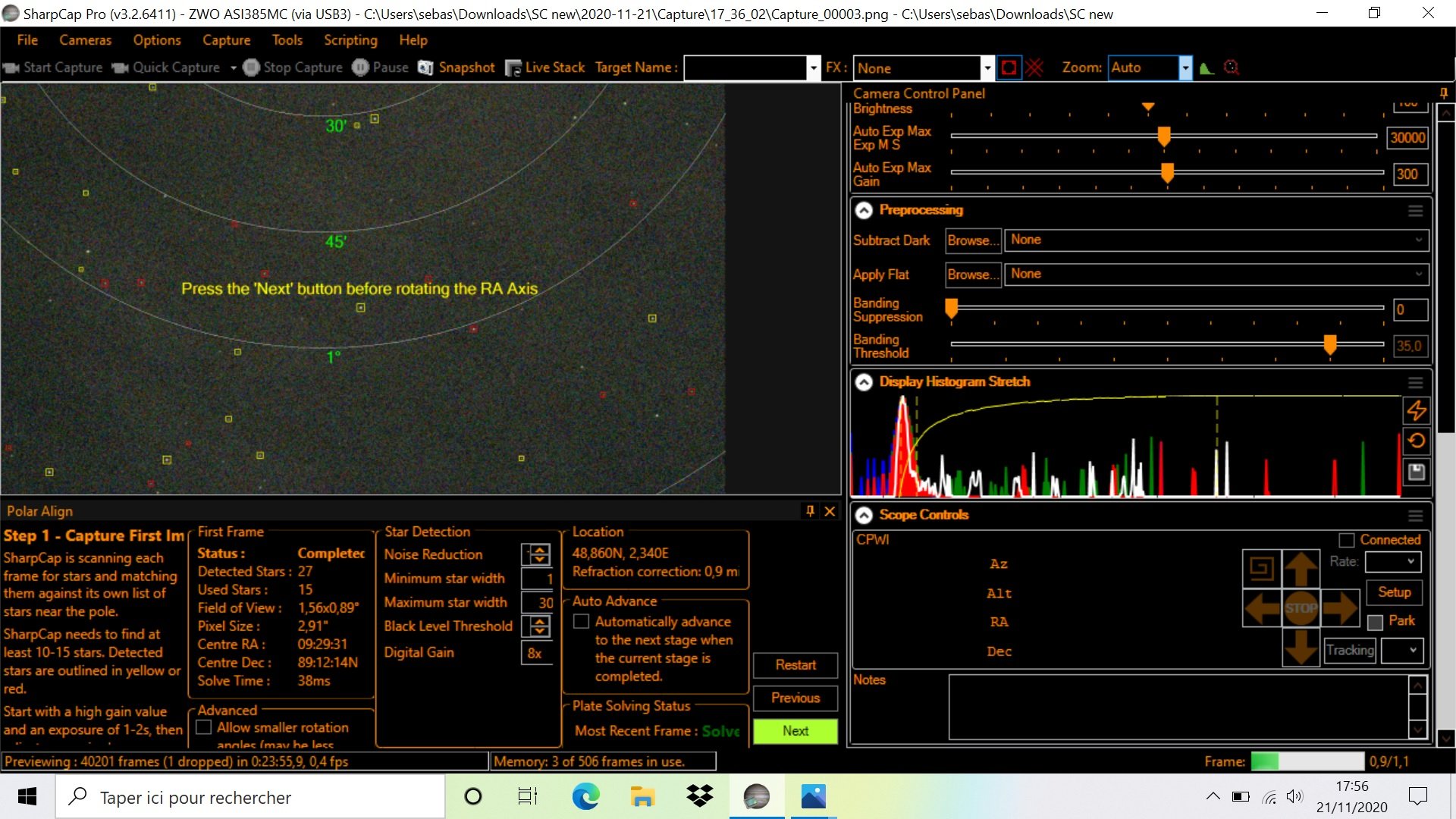Click the Notes text field
The width and height of the screenshot is (1456, 819).
point(1179,708)
